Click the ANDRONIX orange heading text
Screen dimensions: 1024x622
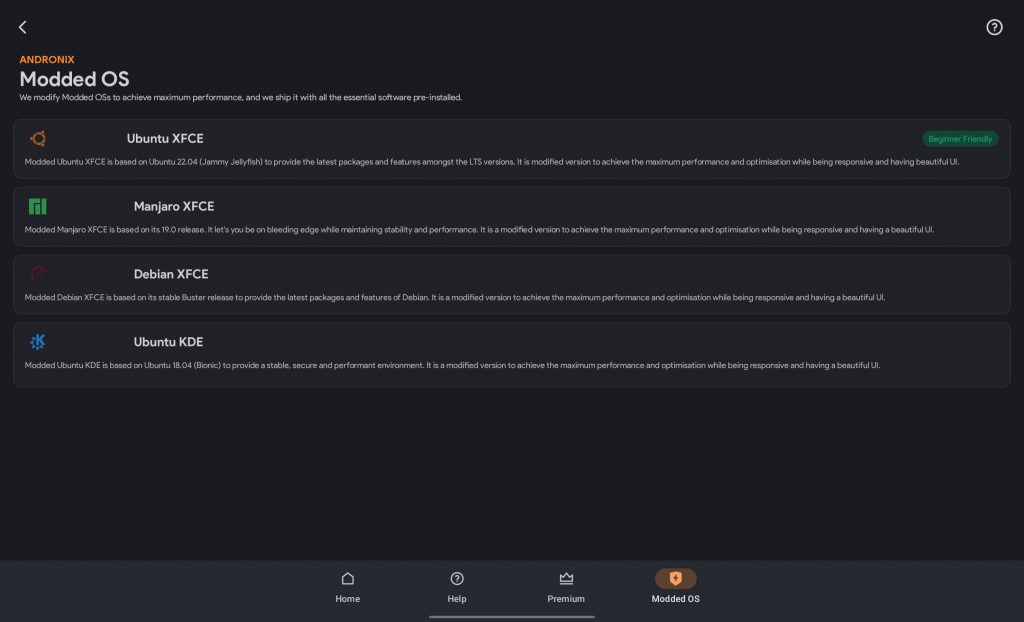(x=47, y=60)
